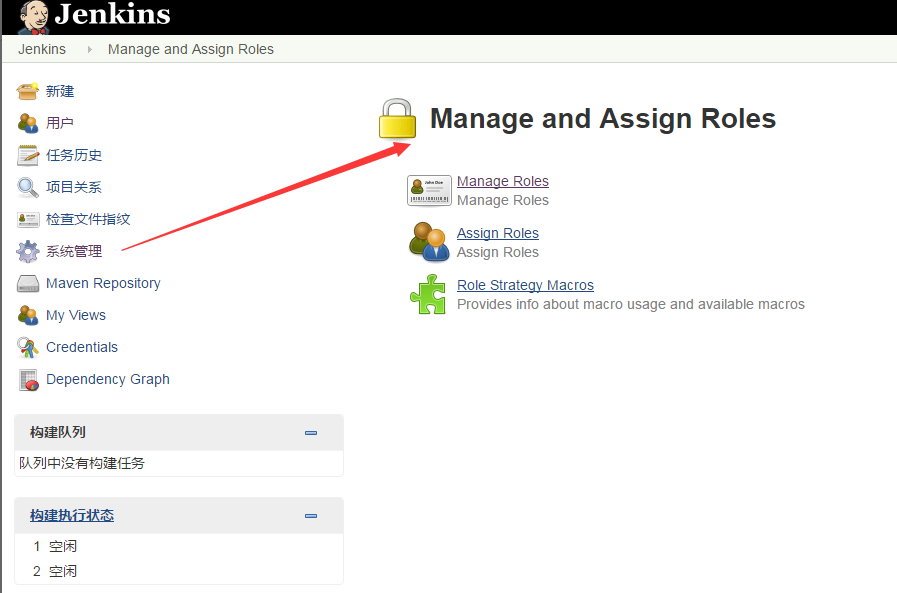Click the Credentials keys icon
Image resolution: width=897 pixels, height=593 pixels.
[28, 347]
